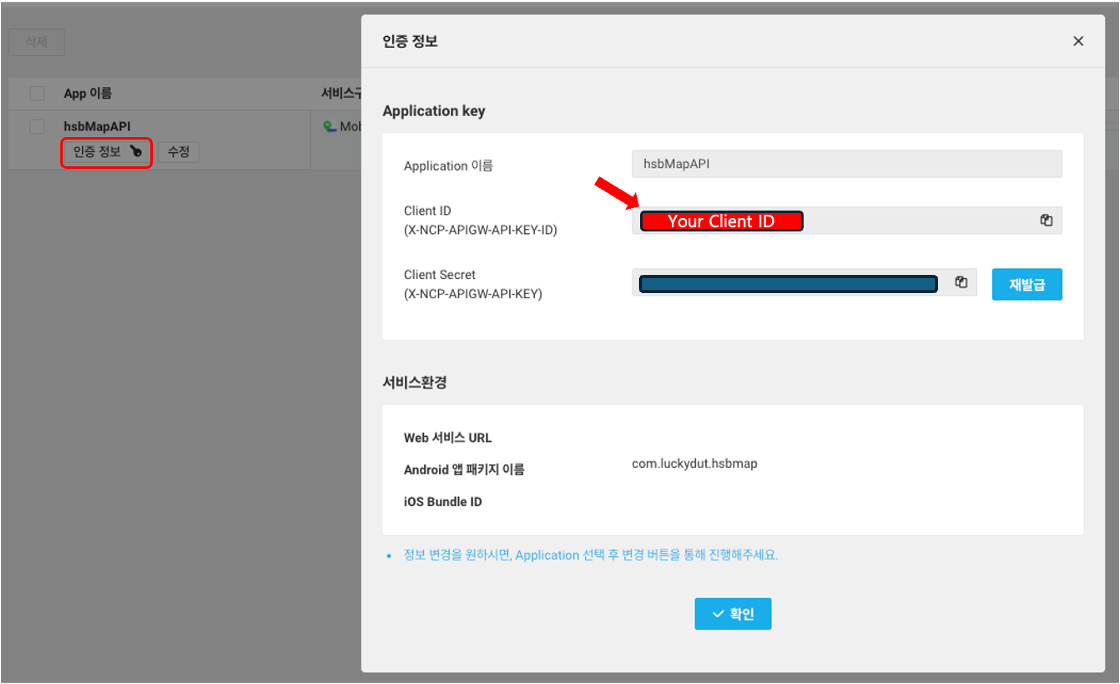Click the Client Secret label
This screenshot has height=684, width=1120.
click(439, 274)
